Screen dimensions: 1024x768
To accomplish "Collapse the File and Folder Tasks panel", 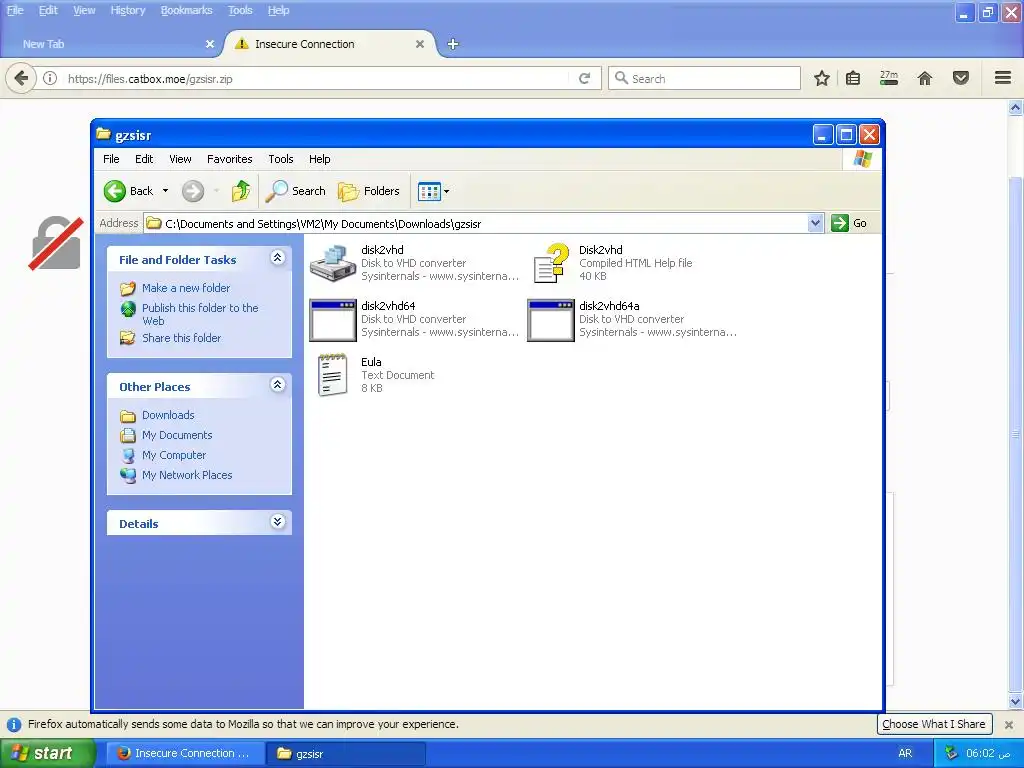I will coord(278,258).
